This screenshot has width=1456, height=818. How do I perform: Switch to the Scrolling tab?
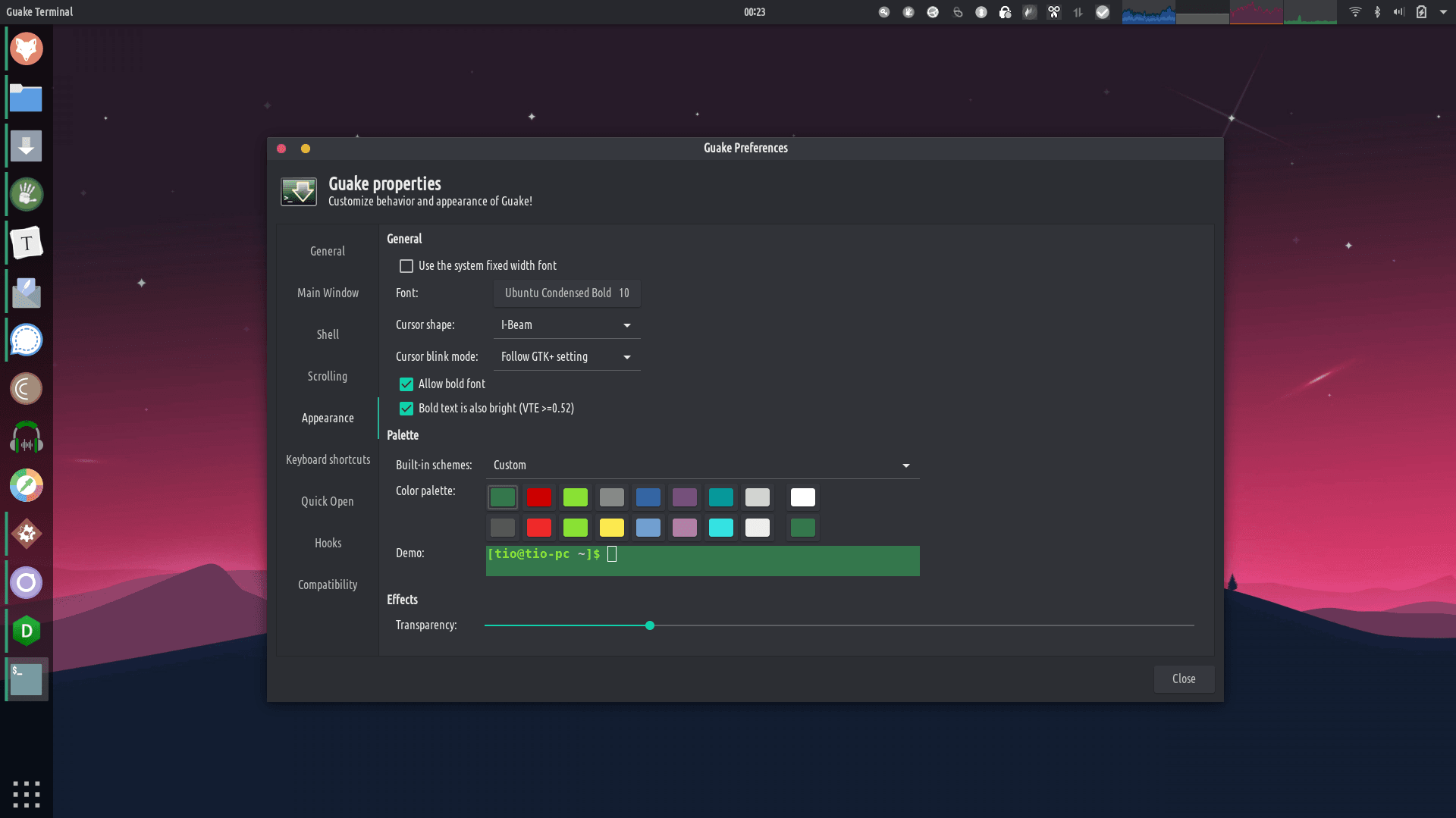coord(328,376)
